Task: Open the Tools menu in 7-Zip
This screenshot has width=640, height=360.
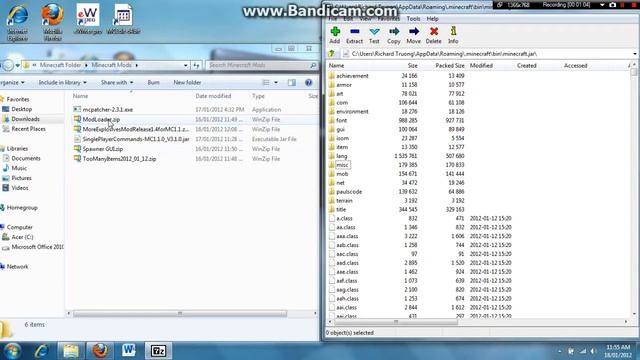Action: pos(413,19)
